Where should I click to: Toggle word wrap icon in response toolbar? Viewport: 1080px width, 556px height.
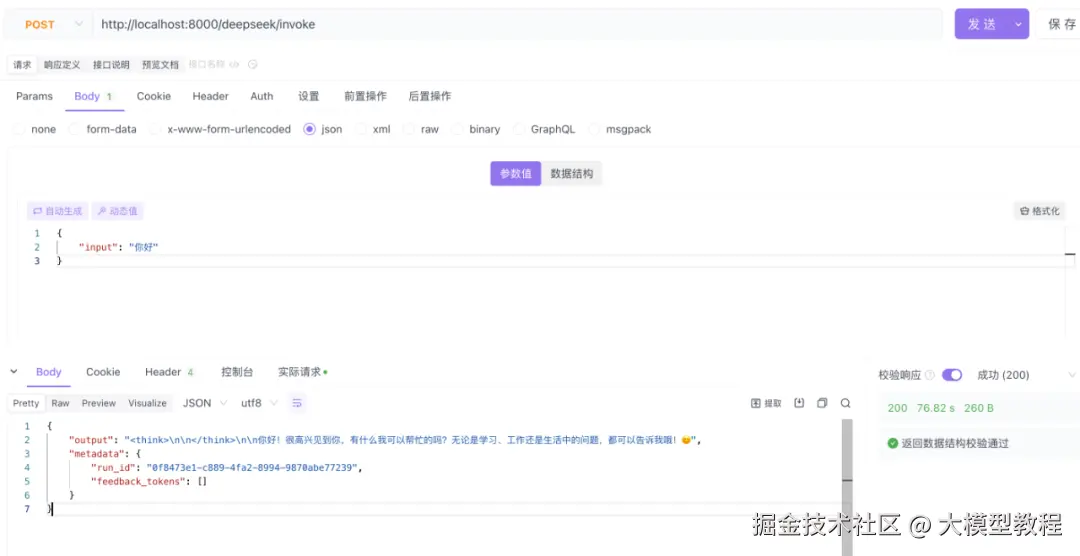[x=297, y=403]
